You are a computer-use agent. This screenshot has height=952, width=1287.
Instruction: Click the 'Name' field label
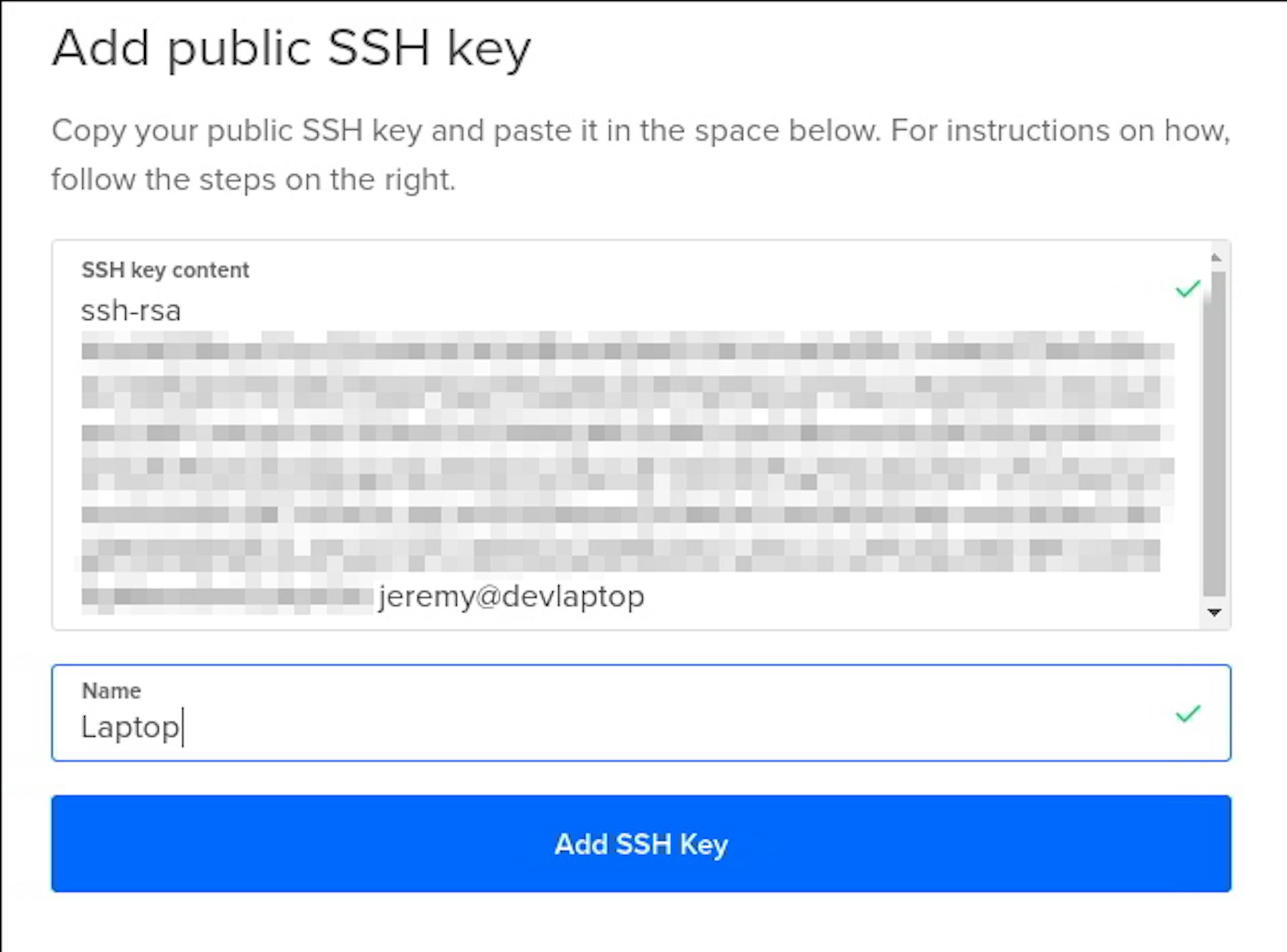pyautogui.click(x=111, y=691)
